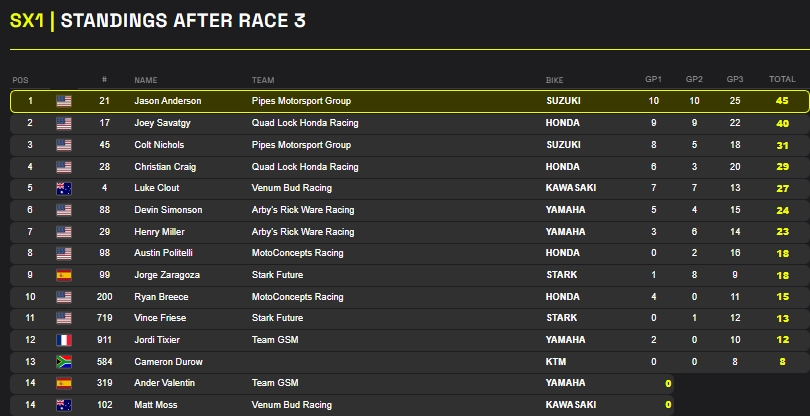
Task: Sort by the TOTAL column header
Action: click(x=782, y=79)
